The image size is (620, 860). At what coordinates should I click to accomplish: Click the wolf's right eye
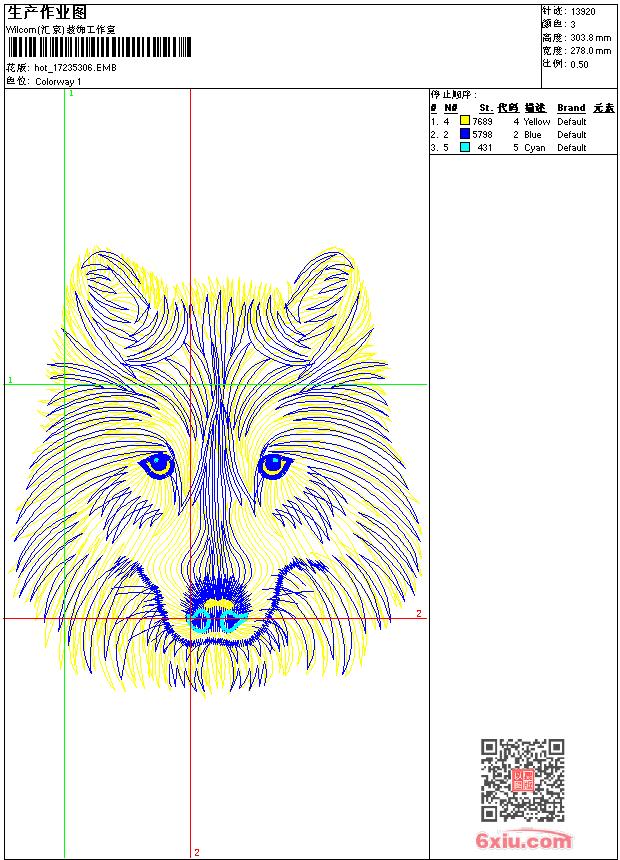coord(274,464)
